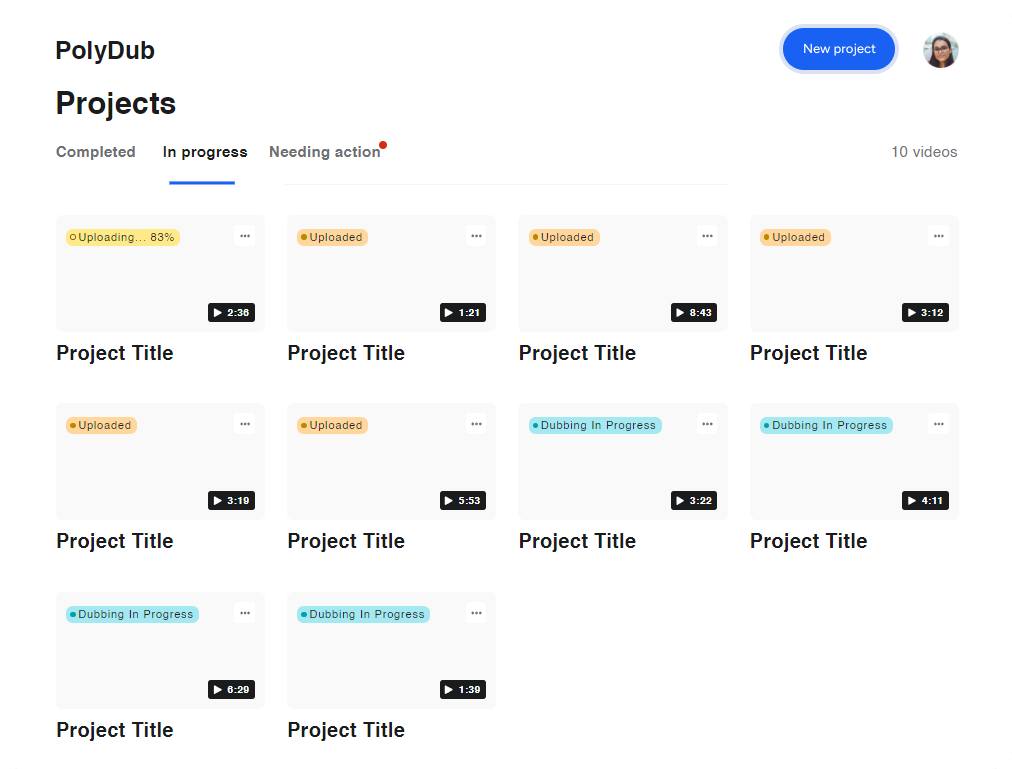Open the ellipsis menu on the 6:29 dubbing card
Image resolution: width=1012 pixels, height=769 pixels.
pos(245,613)
